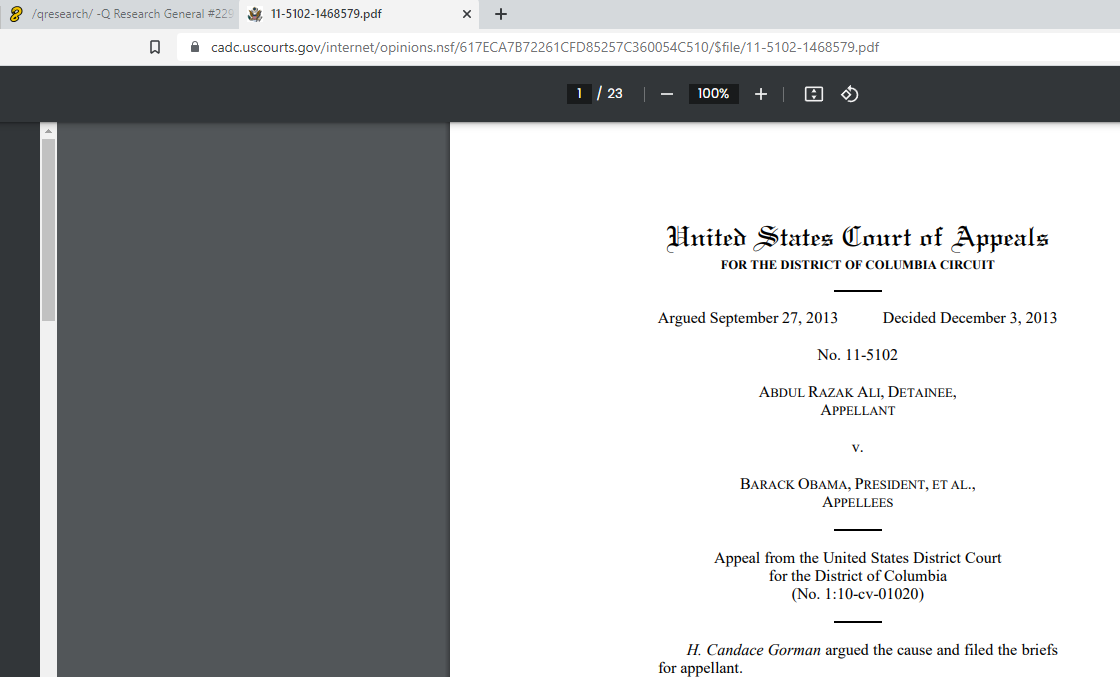Click 'ABDUL RAZAK ALI, DETAINEE,' text
Image resolution: width=1120 pixels, height=677 pixels.
tap(857, 392)
